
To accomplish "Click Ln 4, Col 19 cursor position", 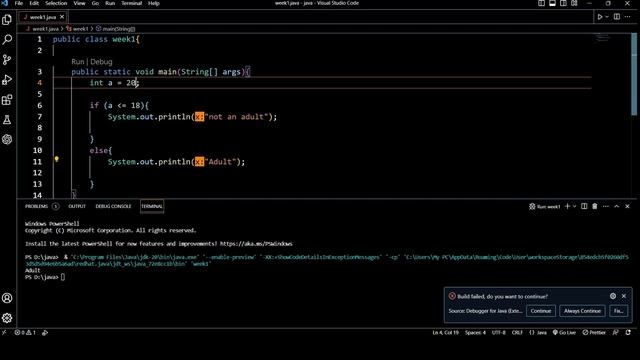I will point(445,333).
